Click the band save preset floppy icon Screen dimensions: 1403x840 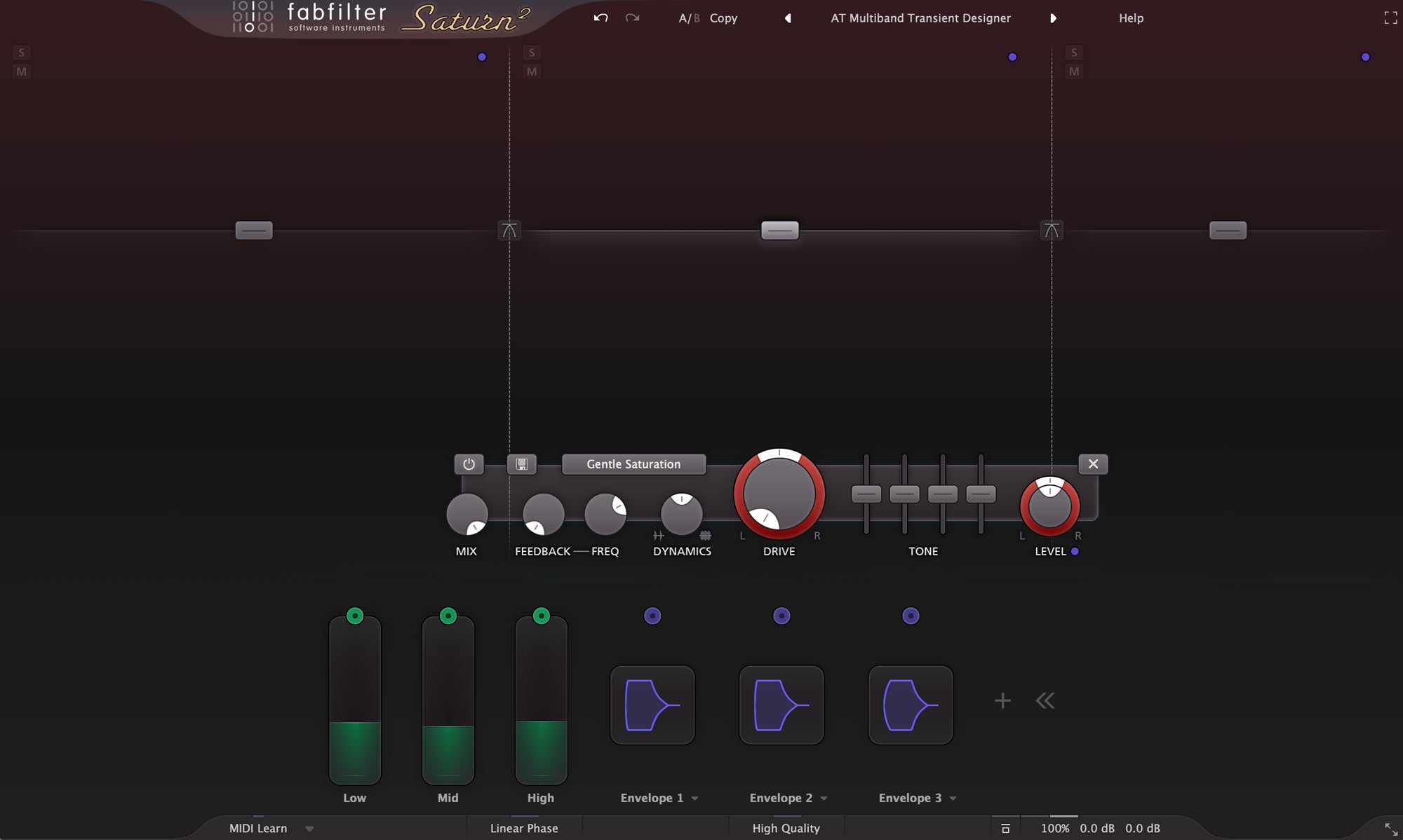521,464
